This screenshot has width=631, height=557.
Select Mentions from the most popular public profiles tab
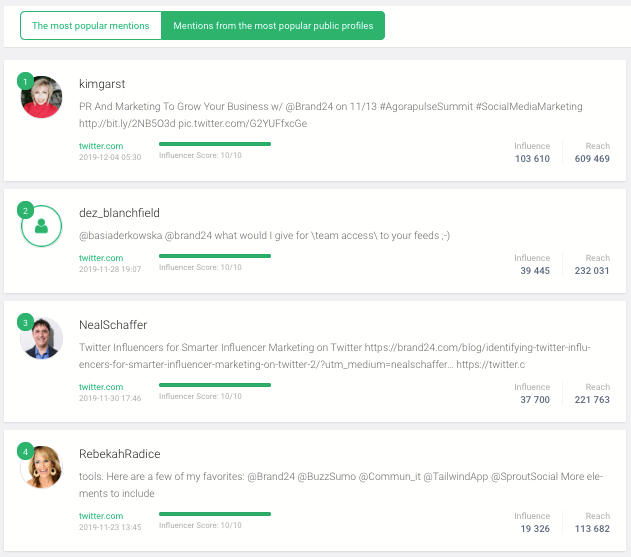coord(273,25)
